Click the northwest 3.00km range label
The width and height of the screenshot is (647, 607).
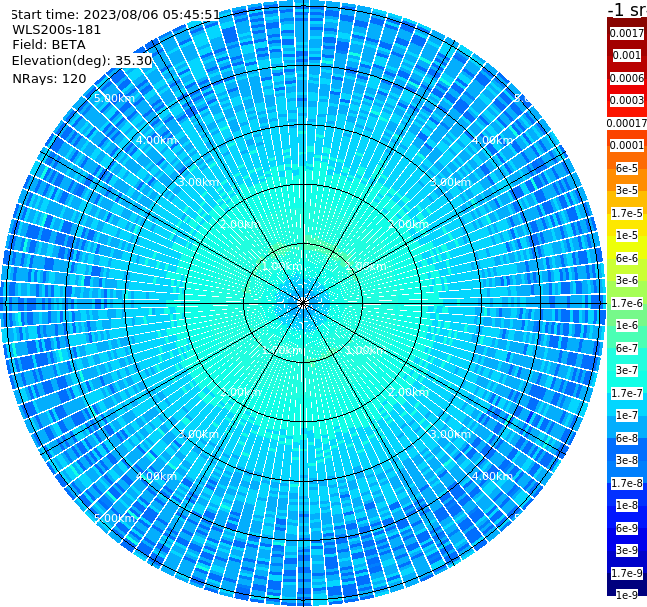(x=198, y=182)
